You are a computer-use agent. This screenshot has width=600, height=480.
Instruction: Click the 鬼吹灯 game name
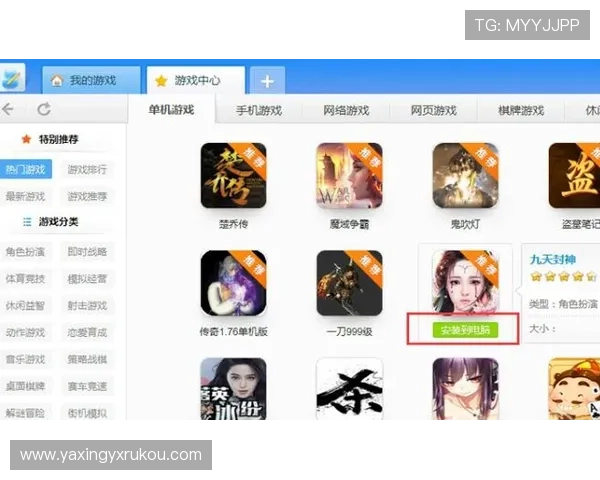pos(465,224)
